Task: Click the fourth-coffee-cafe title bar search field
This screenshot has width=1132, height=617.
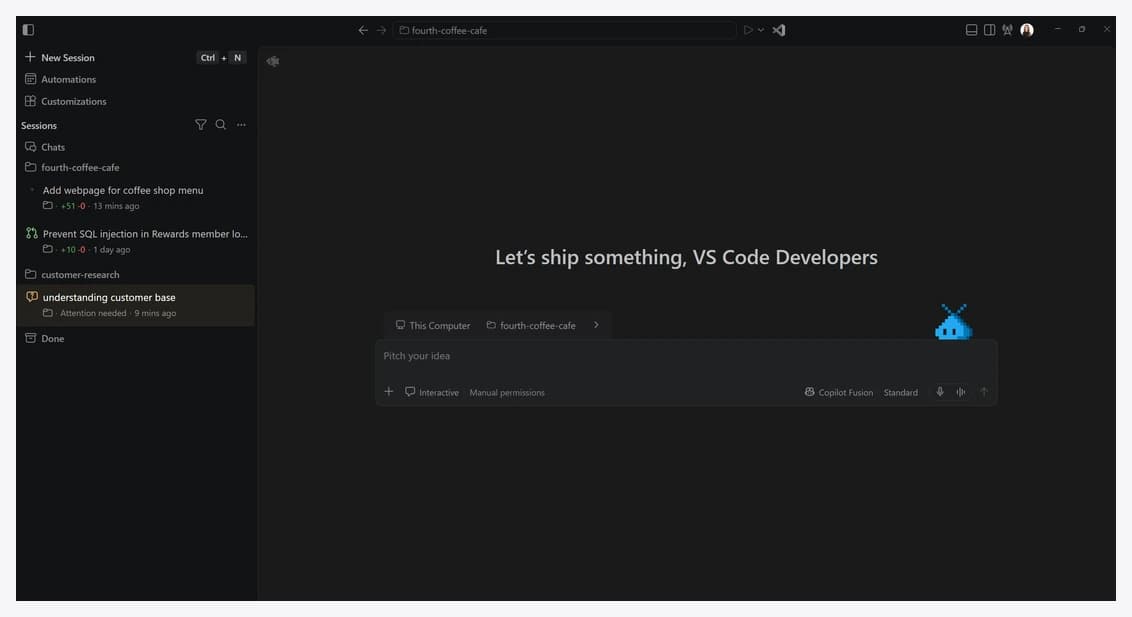Action: [x=564, y=30]
